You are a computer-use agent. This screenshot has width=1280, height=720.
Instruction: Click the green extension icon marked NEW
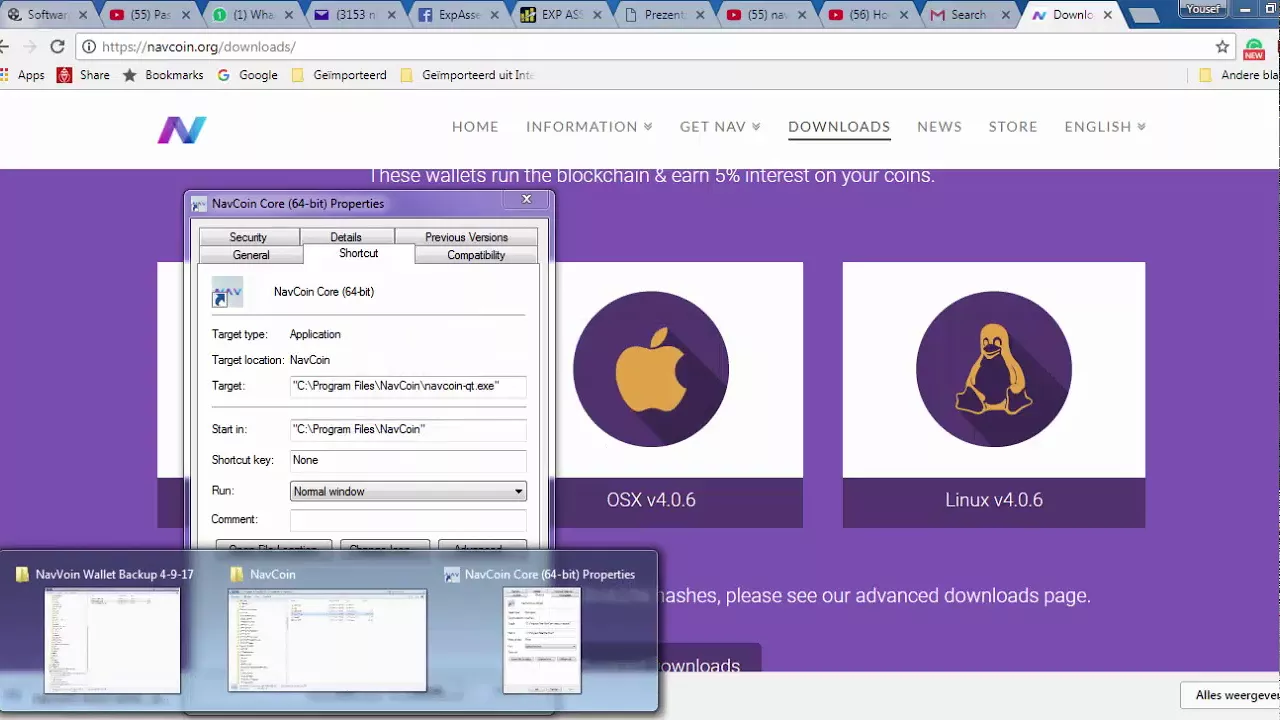click(x=1254, y=48)
